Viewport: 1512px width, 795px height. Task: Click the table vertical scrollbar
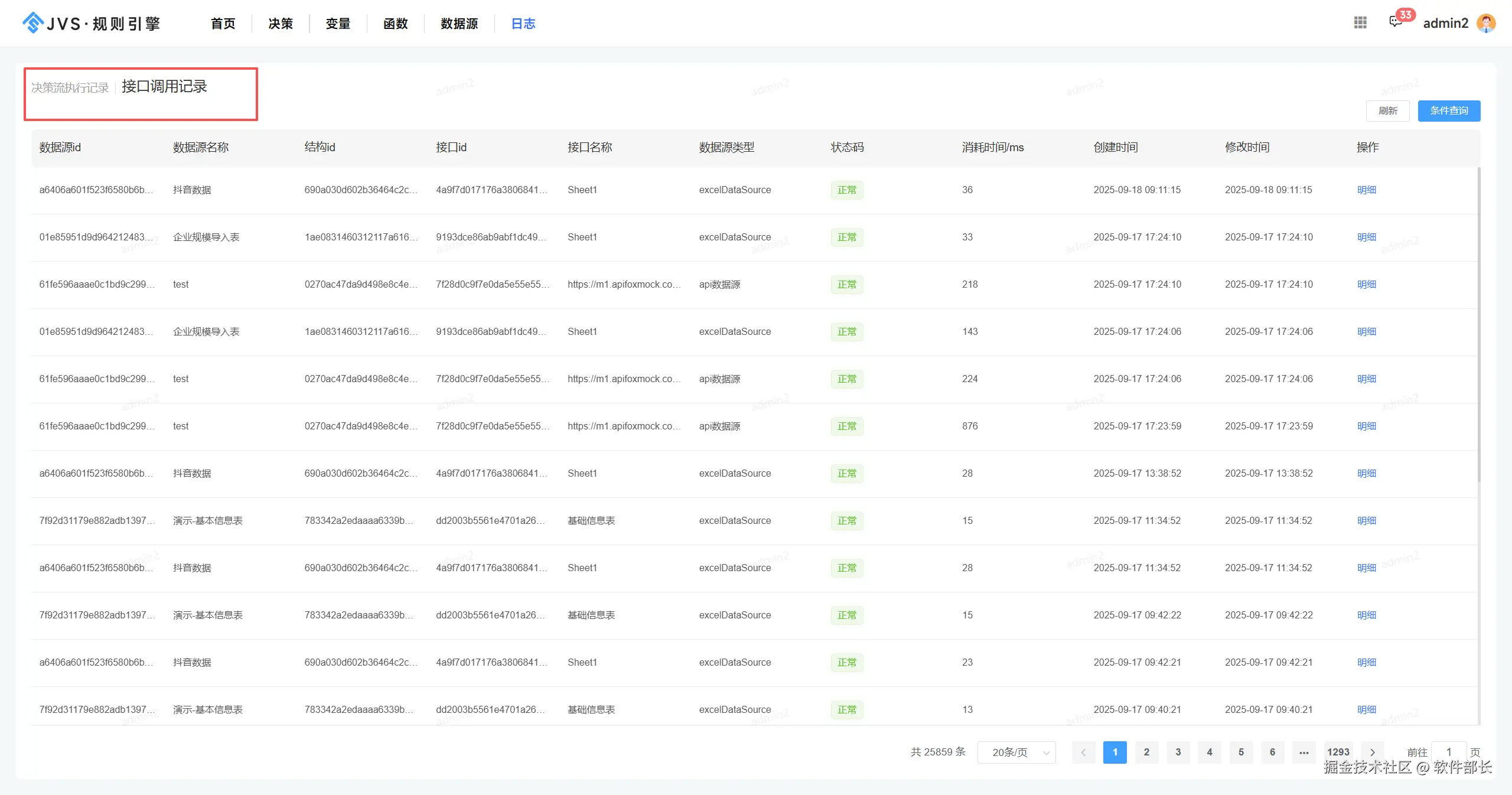[1479, 325]
